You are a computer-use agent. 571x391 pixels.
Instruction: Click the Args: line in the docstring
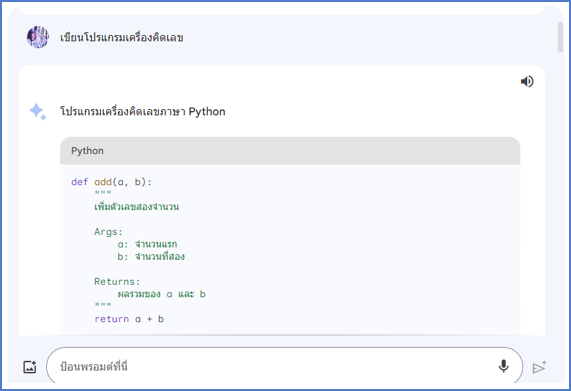point(109,232)
